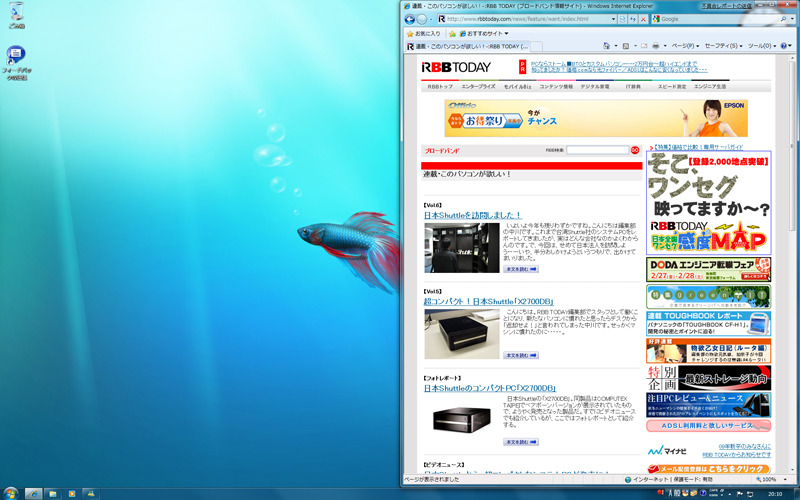Open the IT辞典 navigation tab
The height and width of the screenshot is (500, 800).
coord(633,87)
